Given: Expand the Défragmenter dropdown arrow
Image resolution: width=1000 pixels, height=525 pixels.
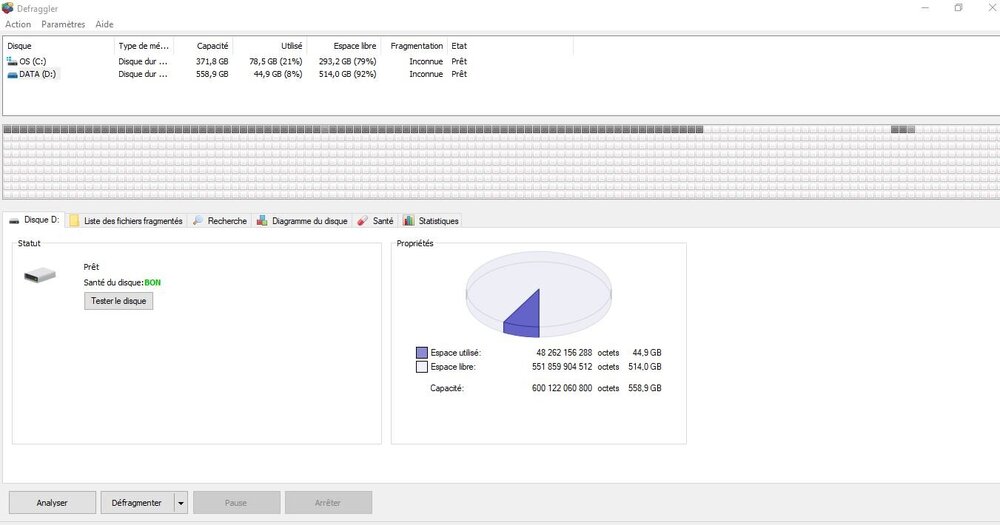Looking at the screenshot, I should pyautogui.click(x=180, y=503).
